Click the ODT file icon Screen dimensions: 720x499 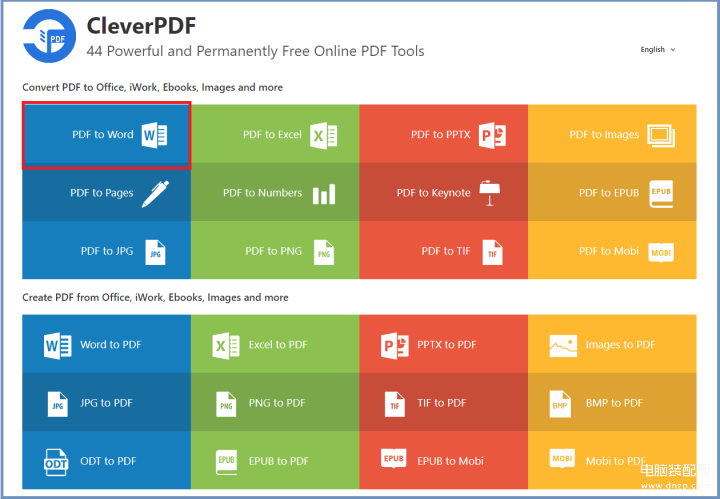[x=56, y=462]
